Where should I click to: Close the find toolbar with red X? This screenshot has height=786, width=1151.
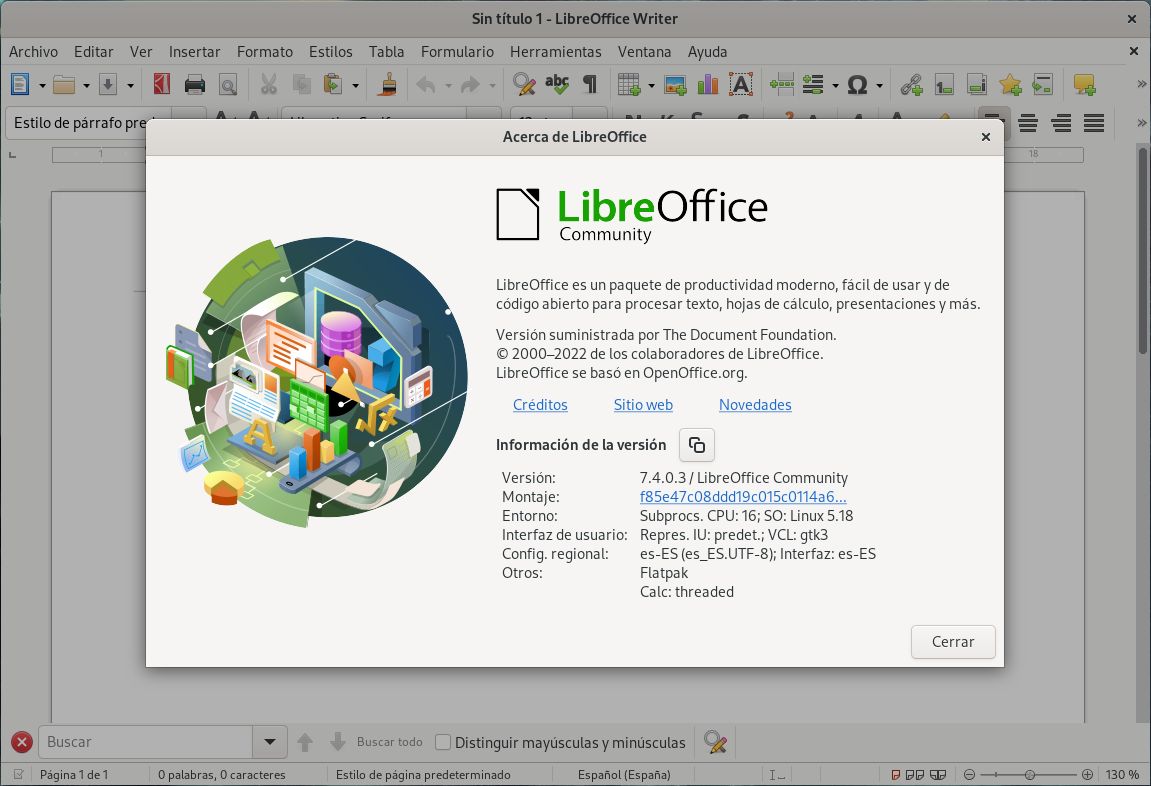click(x=21, y=742)
